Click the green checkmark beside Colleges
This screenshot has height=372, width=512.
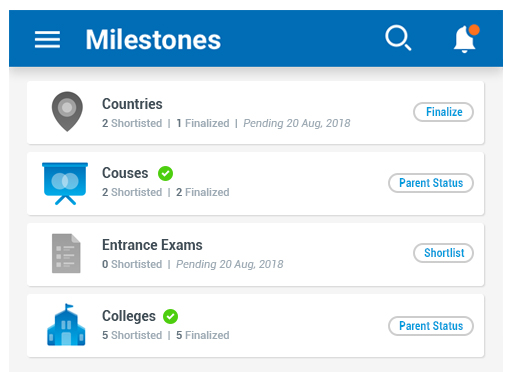click(x=170, y=316)
